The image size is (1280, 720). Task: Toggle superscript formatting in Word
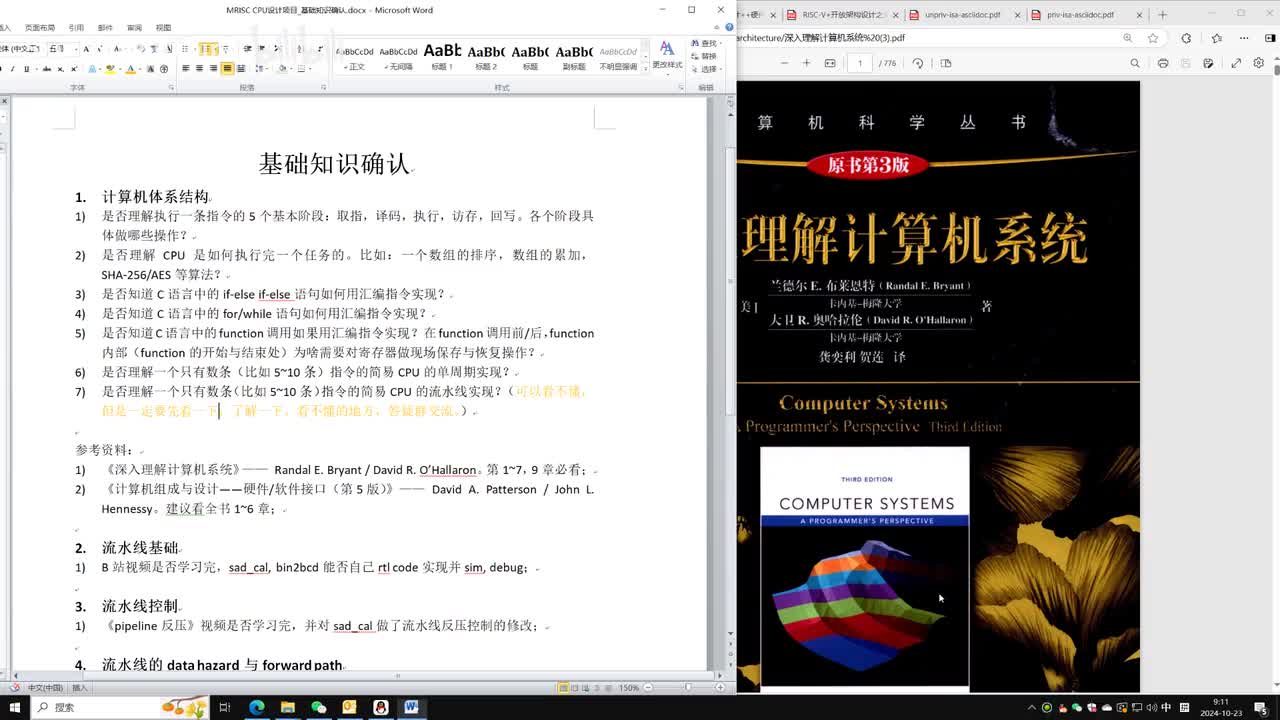[x=74, y=69]
